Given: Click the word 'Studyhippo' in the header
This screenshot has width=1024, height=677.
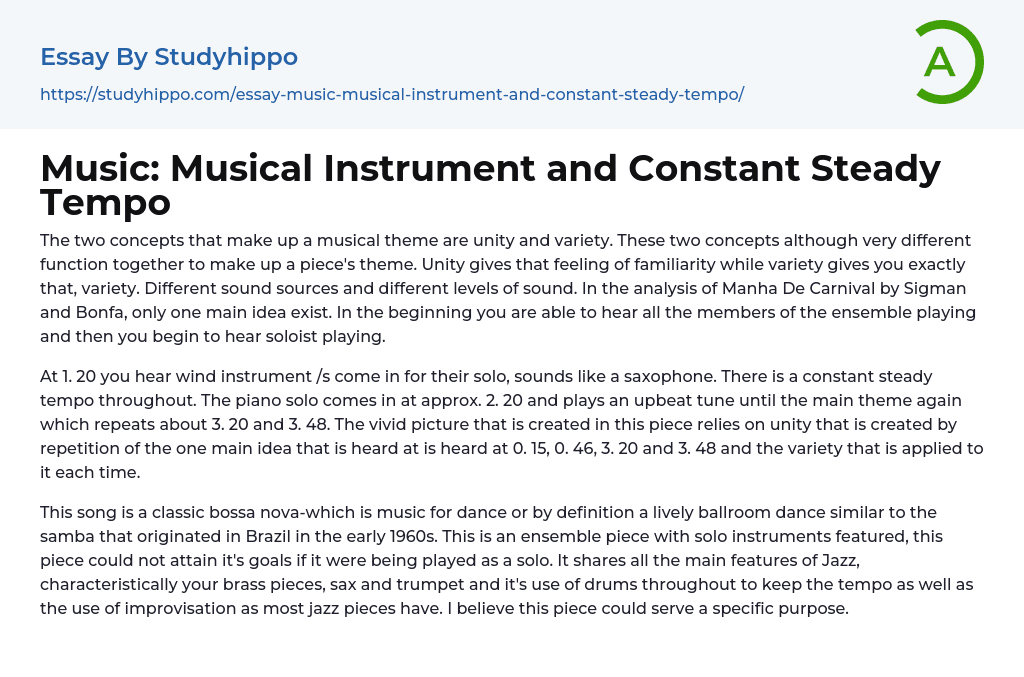Looking at the screenshot, I should click(226, 57).
